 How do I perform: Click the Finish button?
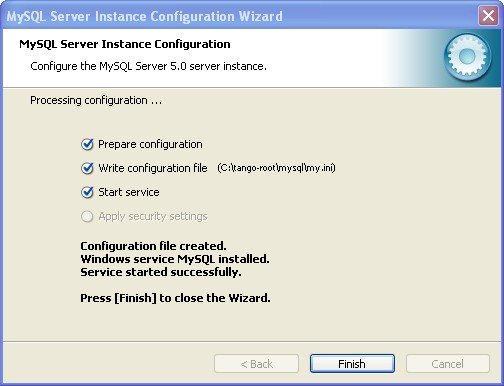[352, 364]
